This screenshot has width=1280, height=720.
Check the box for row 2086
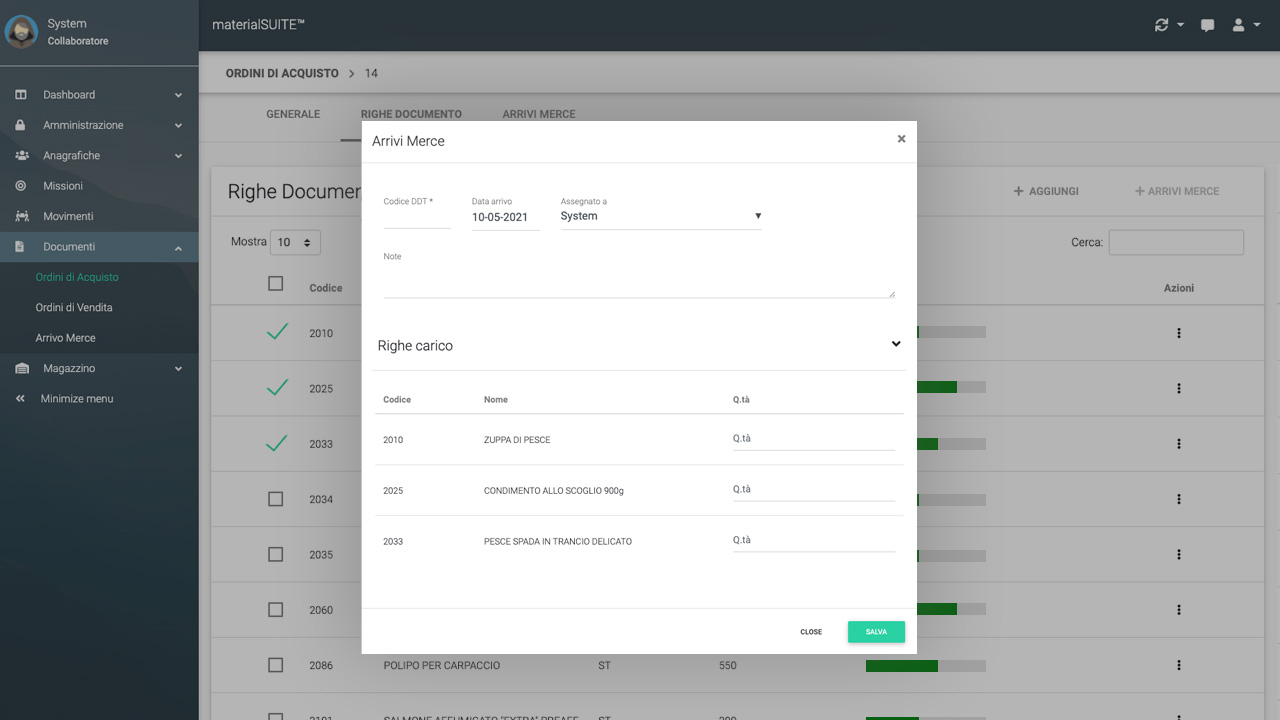tap(276, 665)
